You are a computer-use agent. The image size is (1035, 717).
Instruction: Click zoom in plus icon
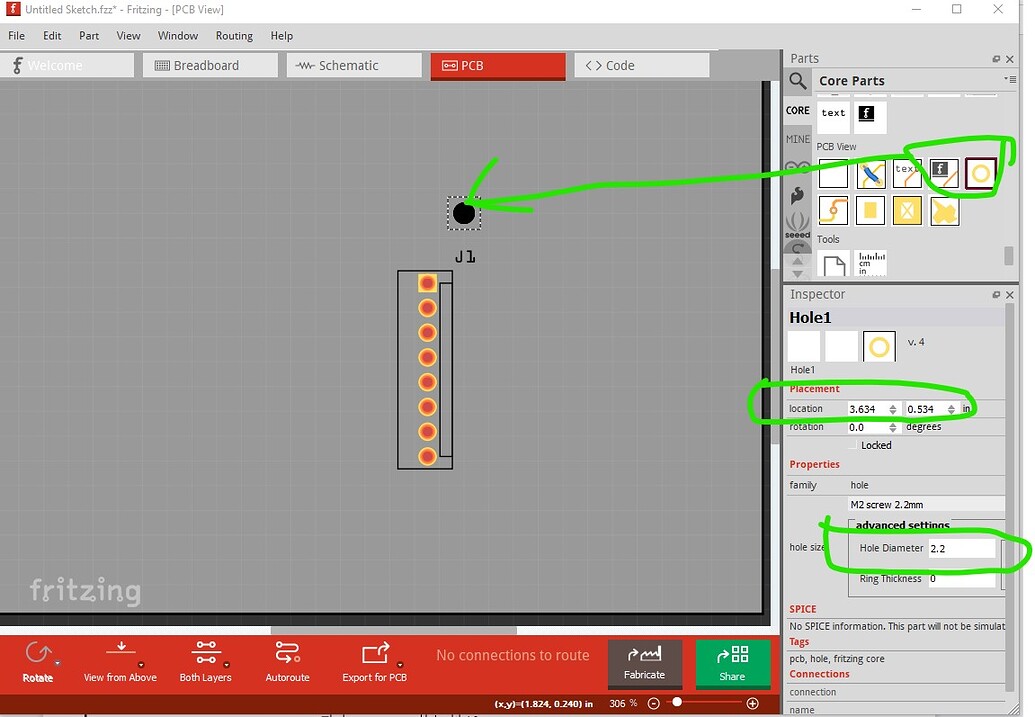point(752,703)
